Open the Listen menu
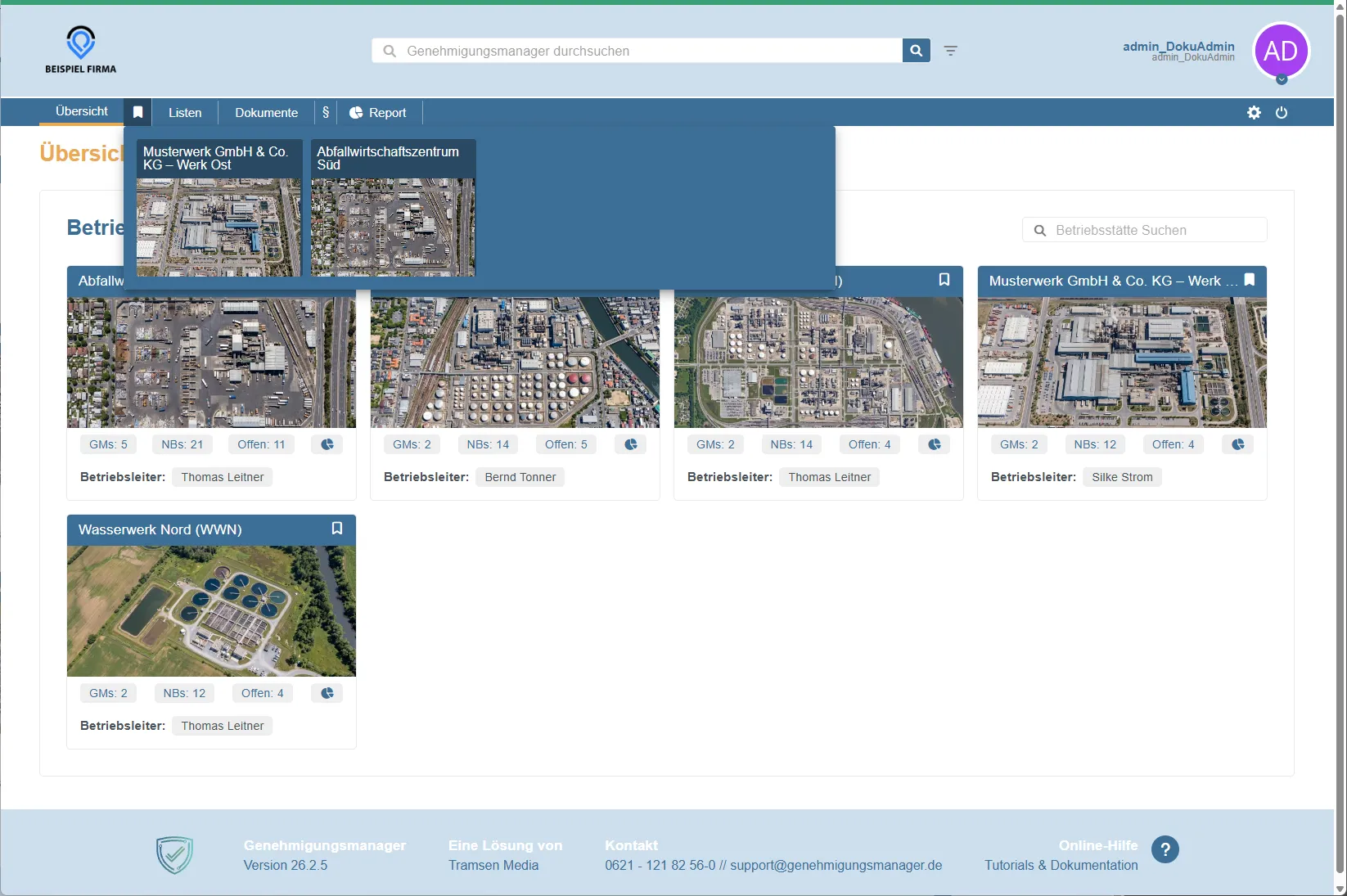This screenshot has height=896, width=1347. (x=185, y=112)
